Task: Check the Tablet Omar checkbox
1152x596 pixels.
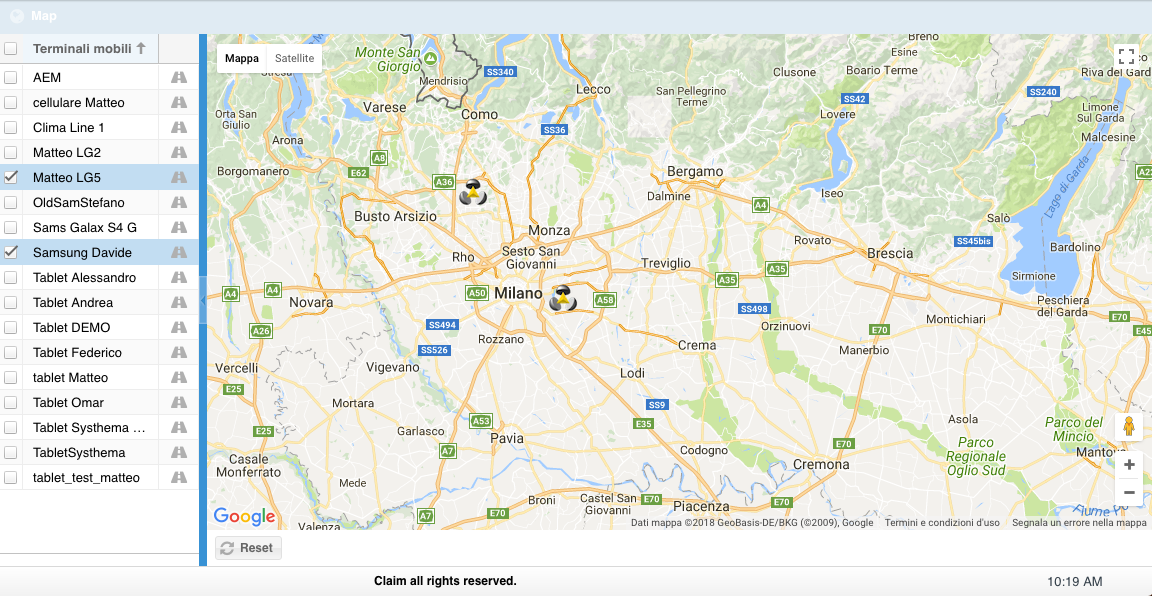Action: [10, 402]
